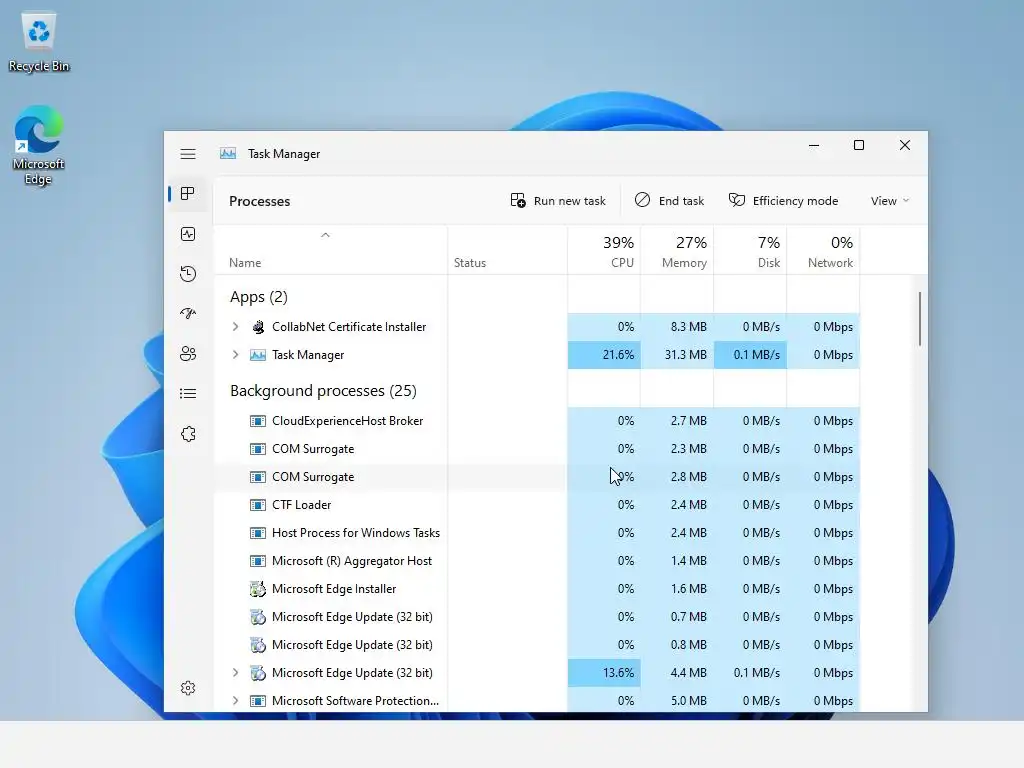This screenshot has height=768, width=1024.
Task: Open the Services puzzle-piece icon
Action: click(x=188, y=434)
